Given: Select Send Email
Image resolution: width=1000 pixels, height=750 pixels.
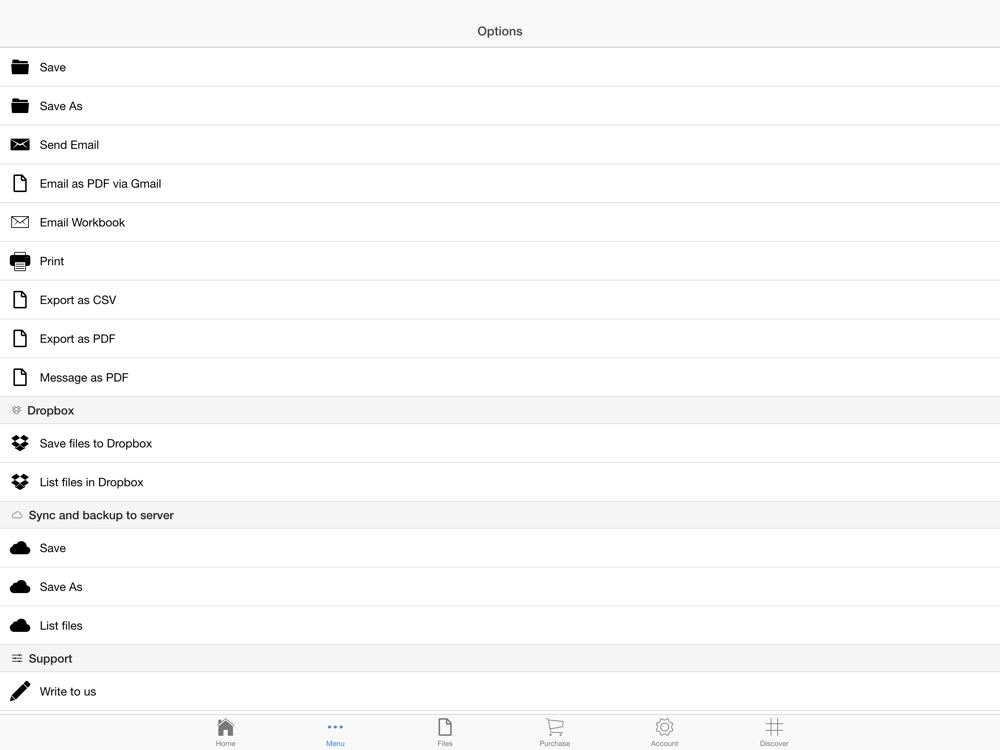Looking at the screenshot, I should (500, 145).
